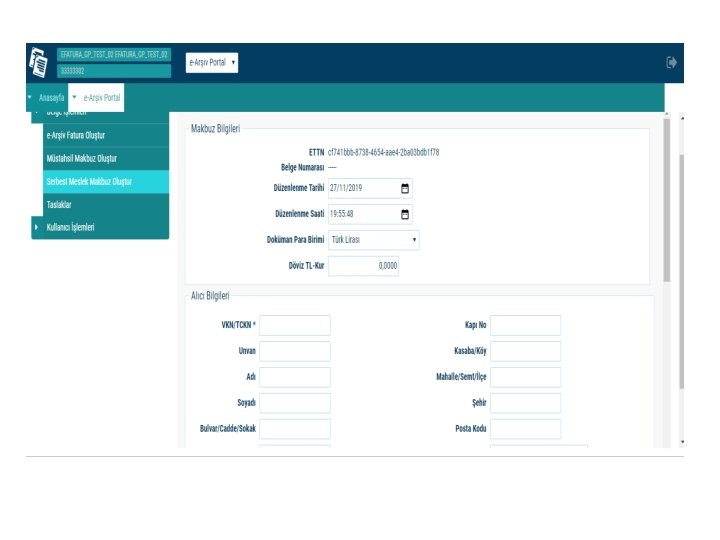The image size is (720, 540).
Task: Click the Adı input field
Action: coord(295,377)
